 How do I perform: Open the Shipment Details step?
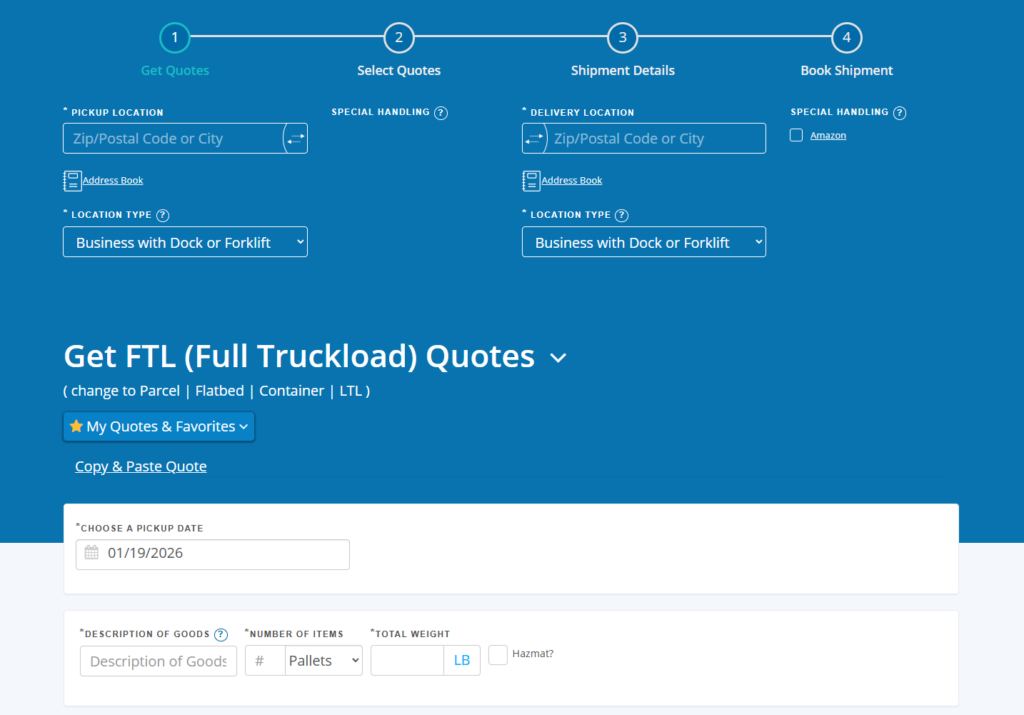tap(622, 37)
